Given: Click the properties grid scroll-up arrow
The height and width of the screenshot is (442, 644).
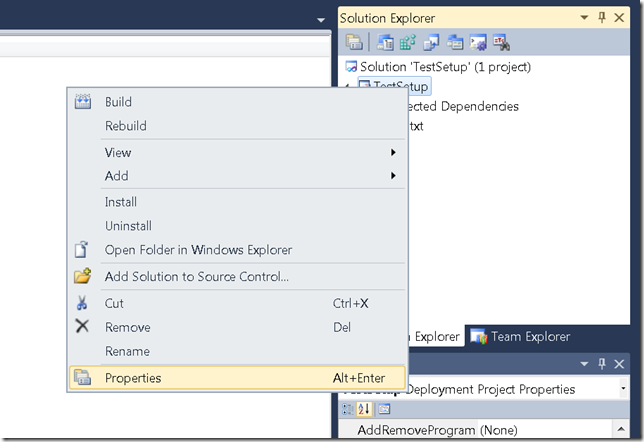Looking at the screenshot, I should (621, 429).
